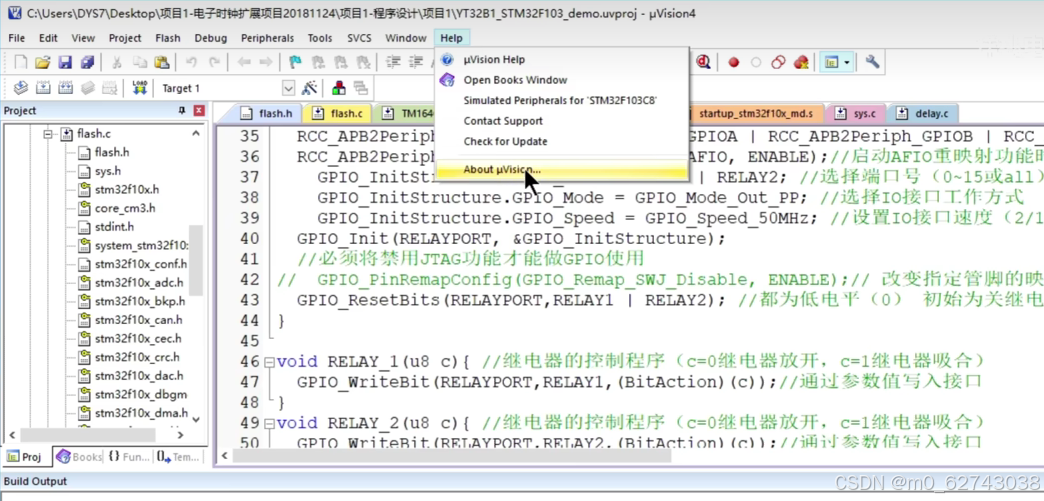This screenshot has height=501, width=1044.
Task: Click the project tree scroll-down arrow
Action: tap(196, 419)
